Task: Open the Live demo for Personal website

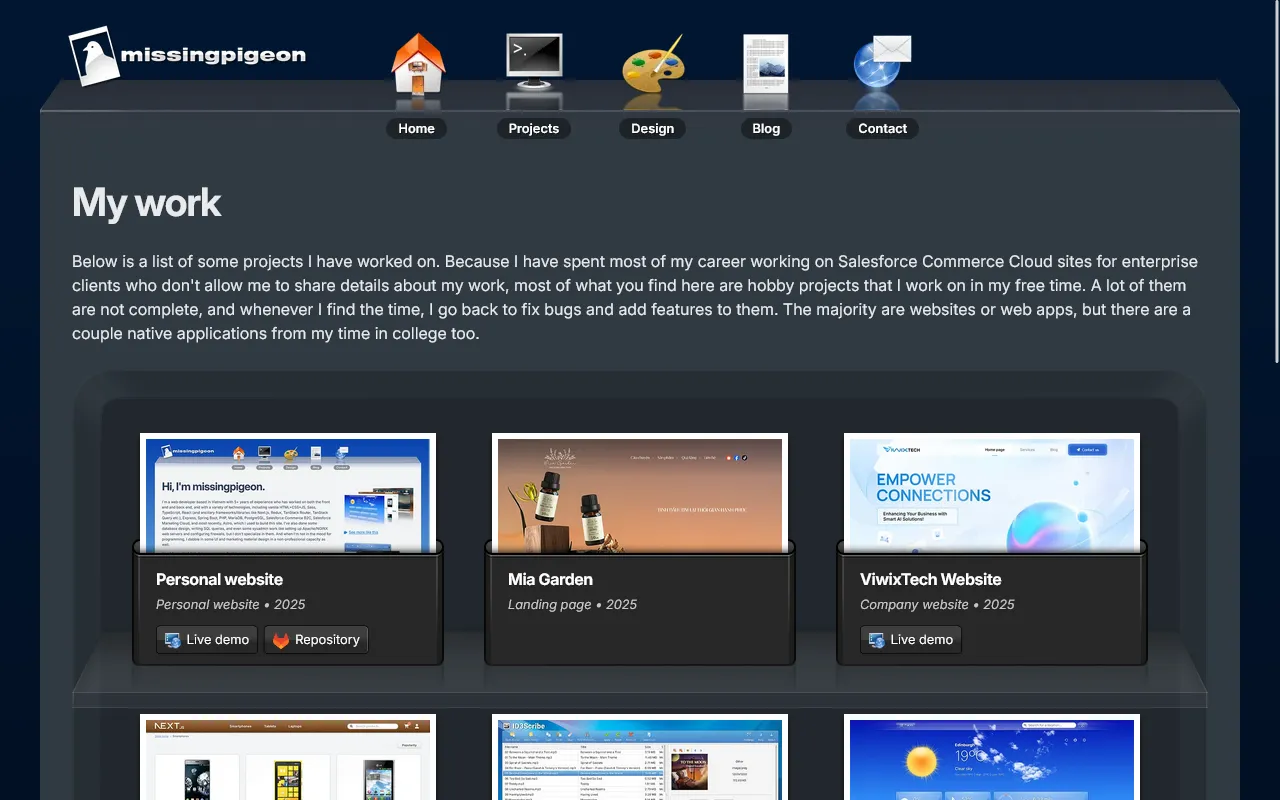Action: [x=206, y=639]
